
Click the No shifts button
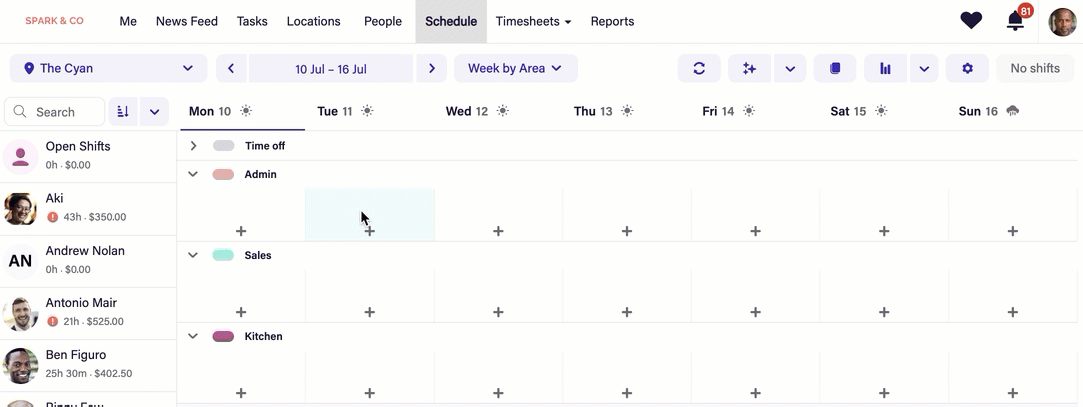[1035, 68]
